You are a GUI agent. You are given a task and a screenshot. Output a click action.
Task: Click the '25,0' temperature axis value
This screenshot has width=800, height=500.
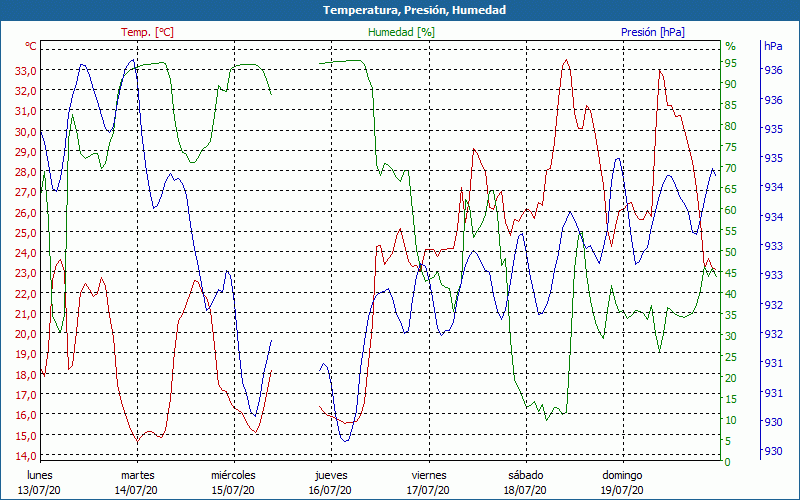pyautogui.click(x=25, y=233)
